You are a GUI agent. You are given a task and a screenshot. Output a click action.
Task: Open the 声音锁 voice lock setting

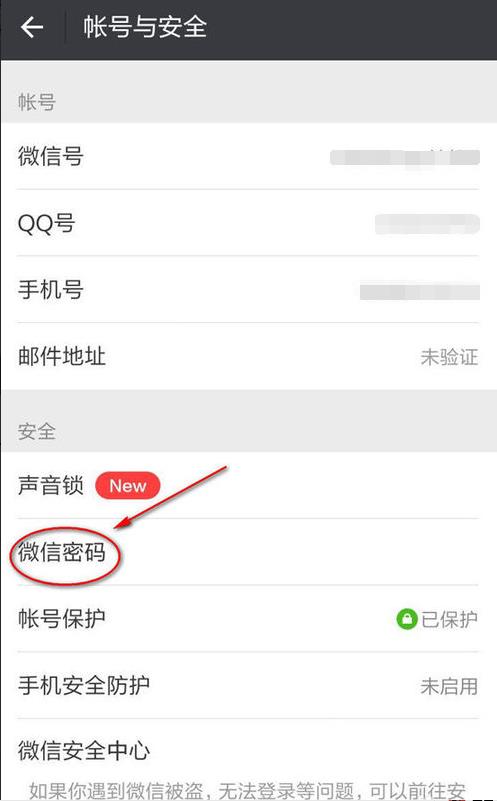click(249, 485)
